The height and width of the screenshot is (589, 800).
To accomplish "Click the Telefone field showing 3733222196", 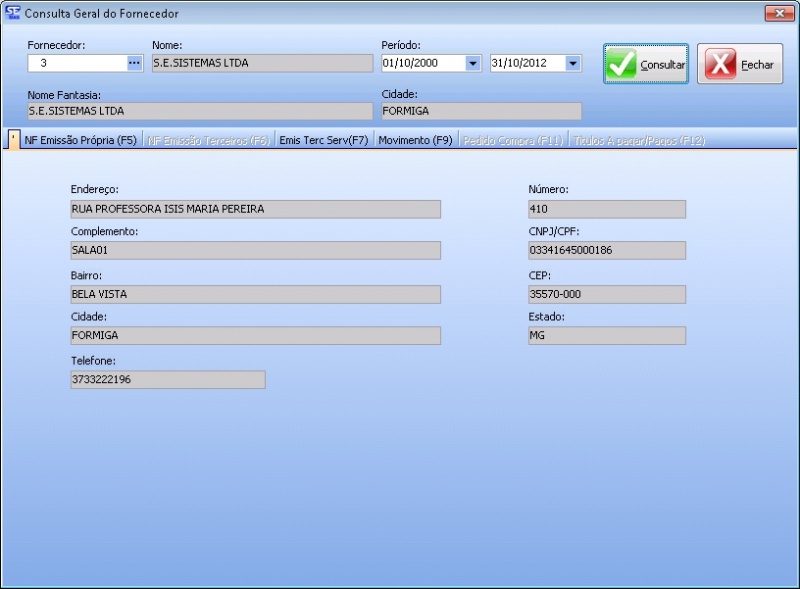I will 167,380.
